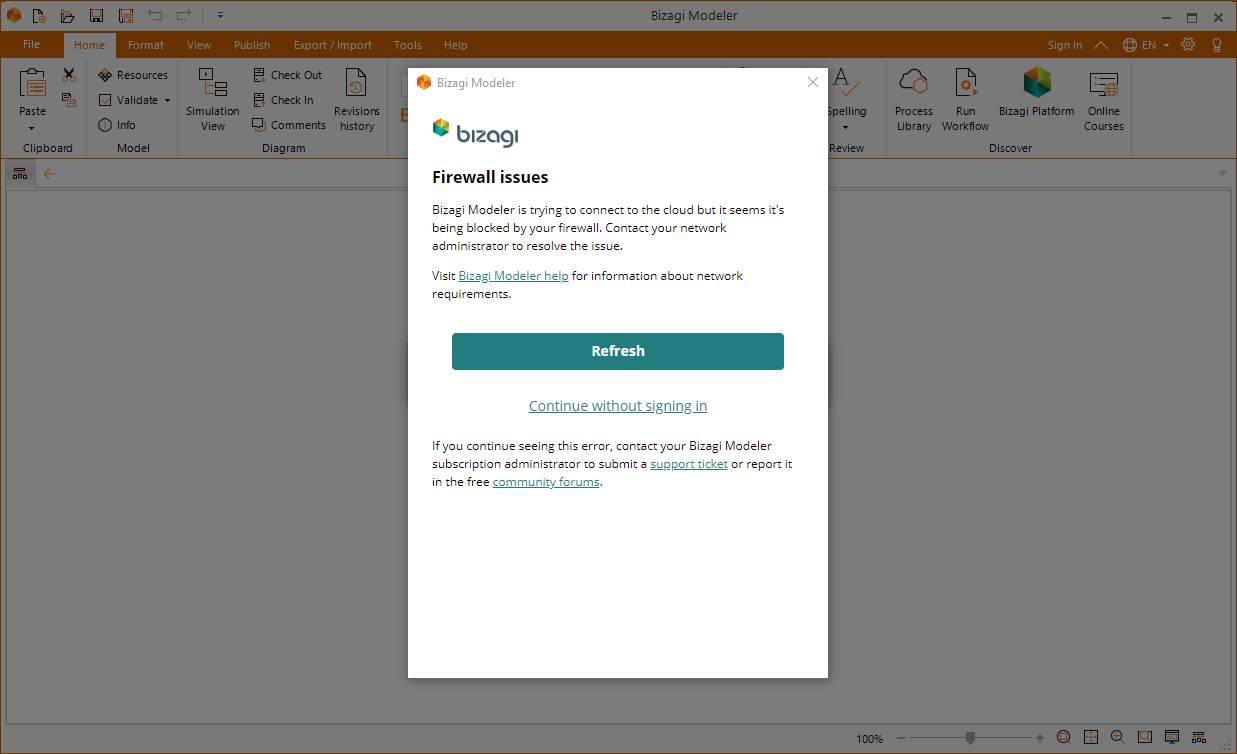The width and height of the screenshot is (1237, 754).
Task: Click the presentation mode icon
Action: pos(1172,738)
